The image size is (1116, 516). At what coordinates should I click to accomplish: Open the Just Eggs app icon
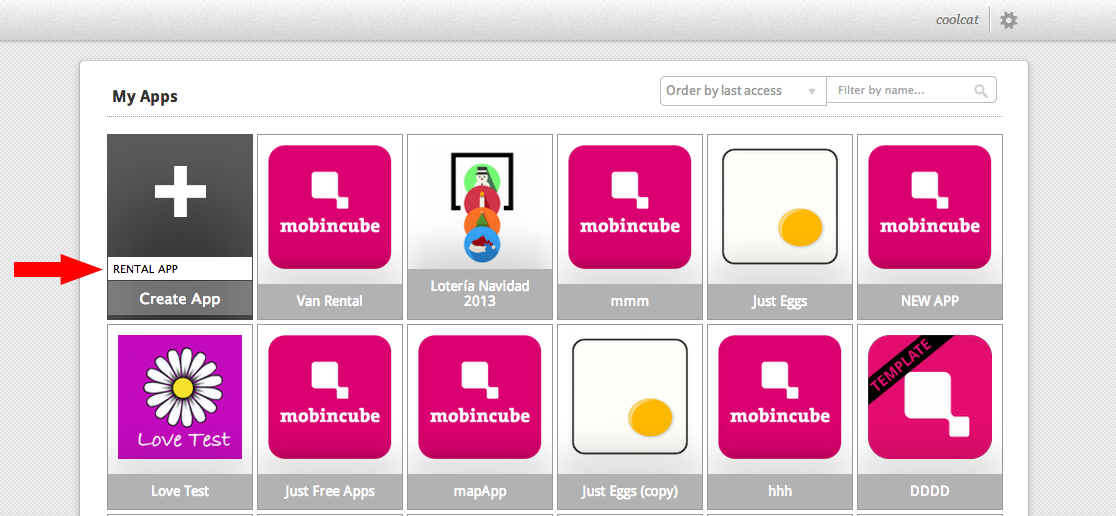tap(780, 207)
